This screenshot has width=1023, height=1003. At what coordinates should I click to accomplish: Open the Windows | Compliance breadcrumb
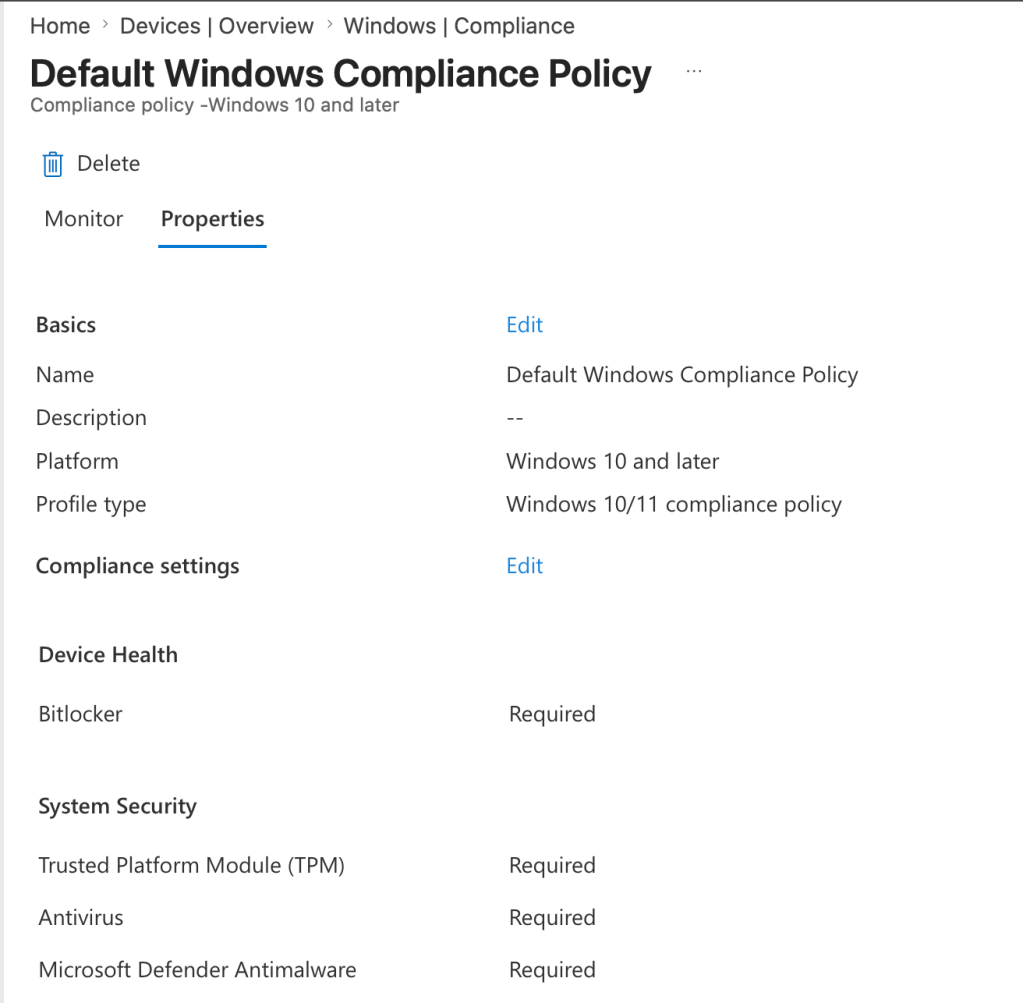click(x=459, y=26)
